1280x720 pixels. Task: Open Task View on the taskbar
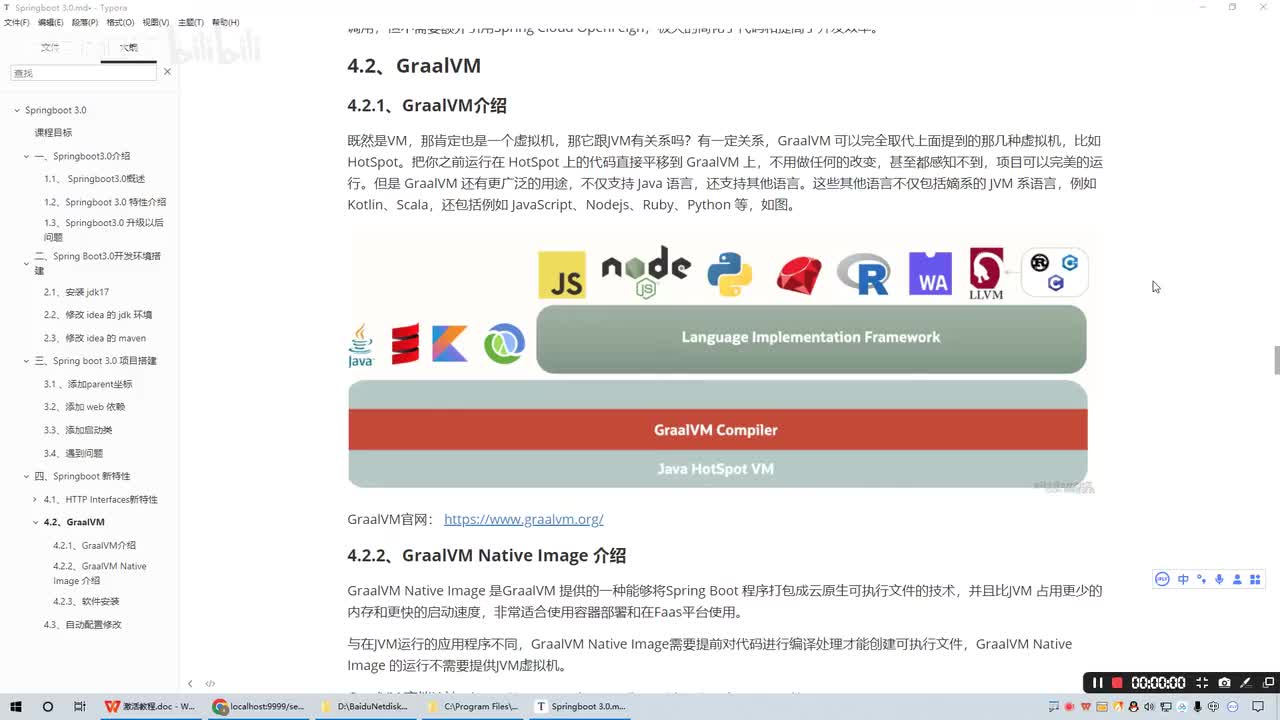[x=79, y=706]
